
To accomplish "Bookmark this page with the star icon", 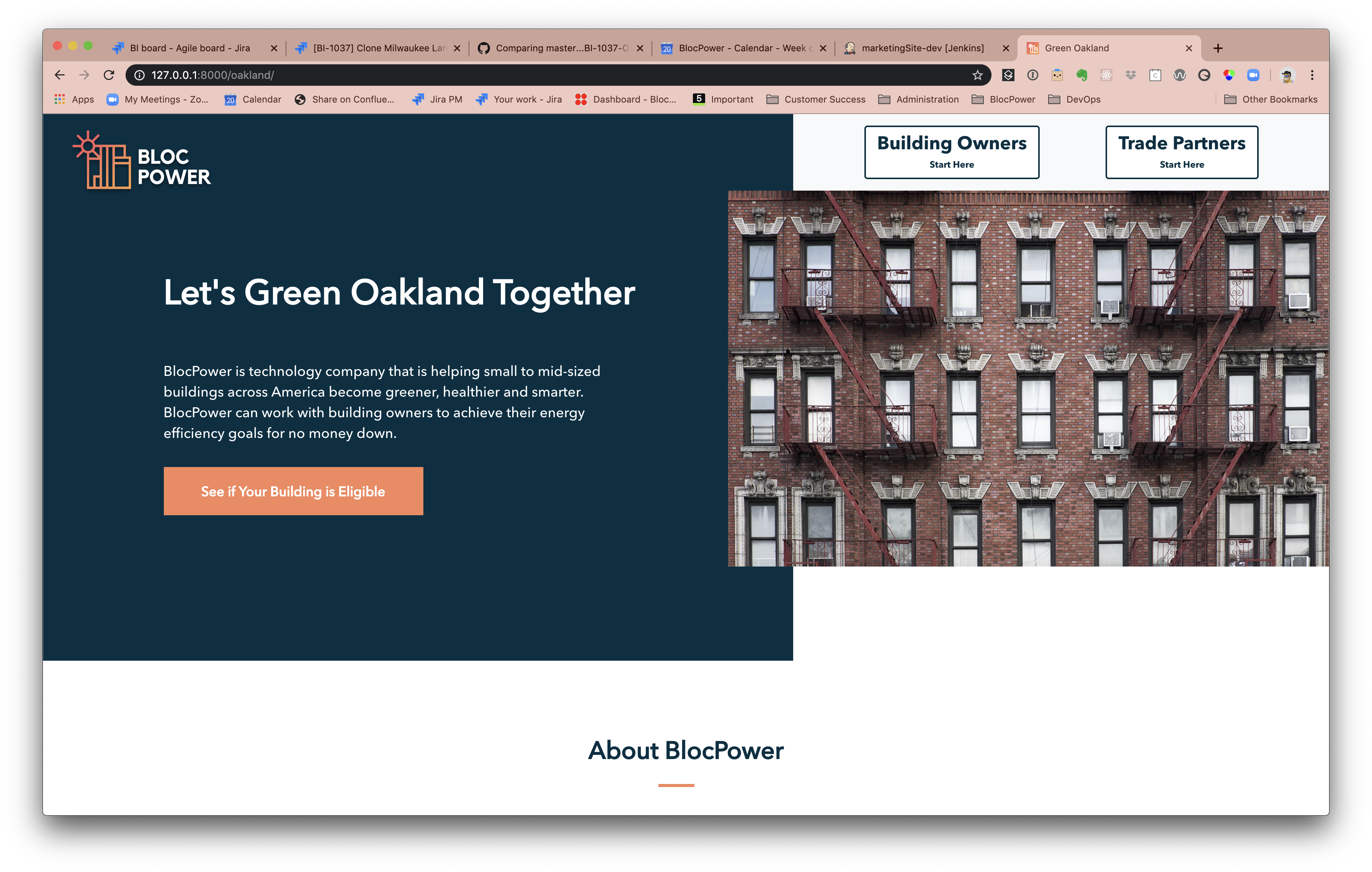I will coord(978,75).
